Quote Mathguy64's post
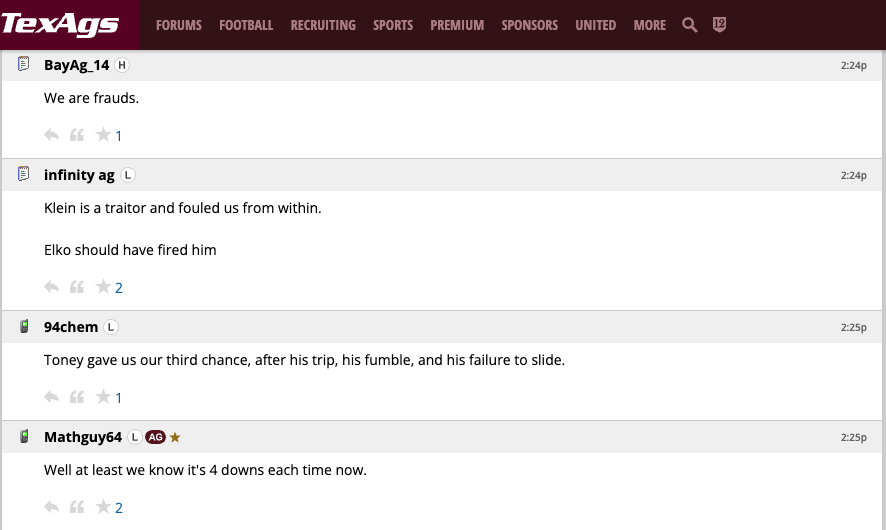The height and width of the screenshot is (530, 886). 77,507
